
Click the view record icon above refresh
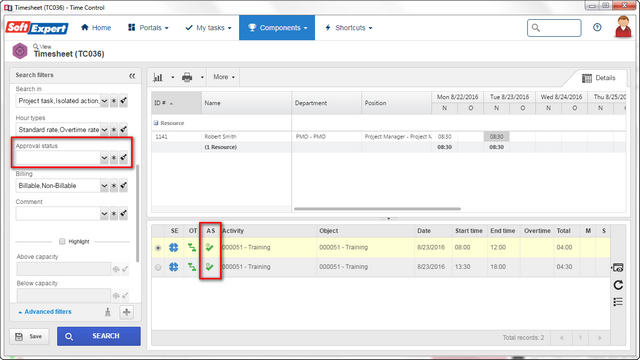click(x=618, y=268)
